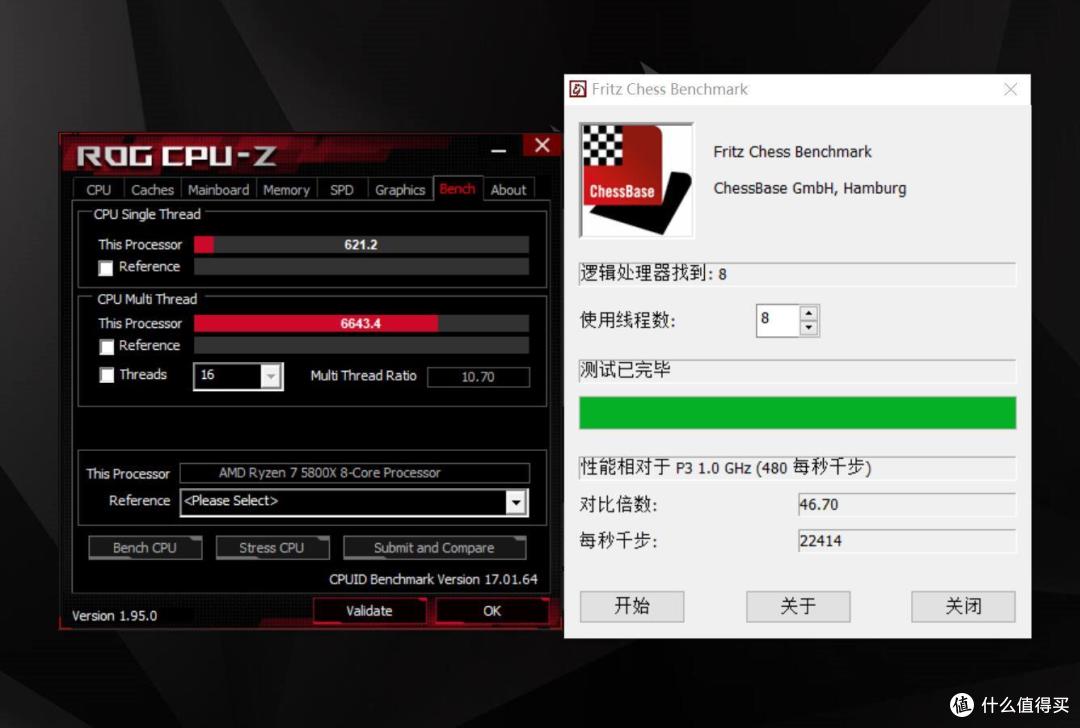The width and height of the screenshot is (1080, 728).
Task: Select the Graphics tab
Action: coord(400,189)
